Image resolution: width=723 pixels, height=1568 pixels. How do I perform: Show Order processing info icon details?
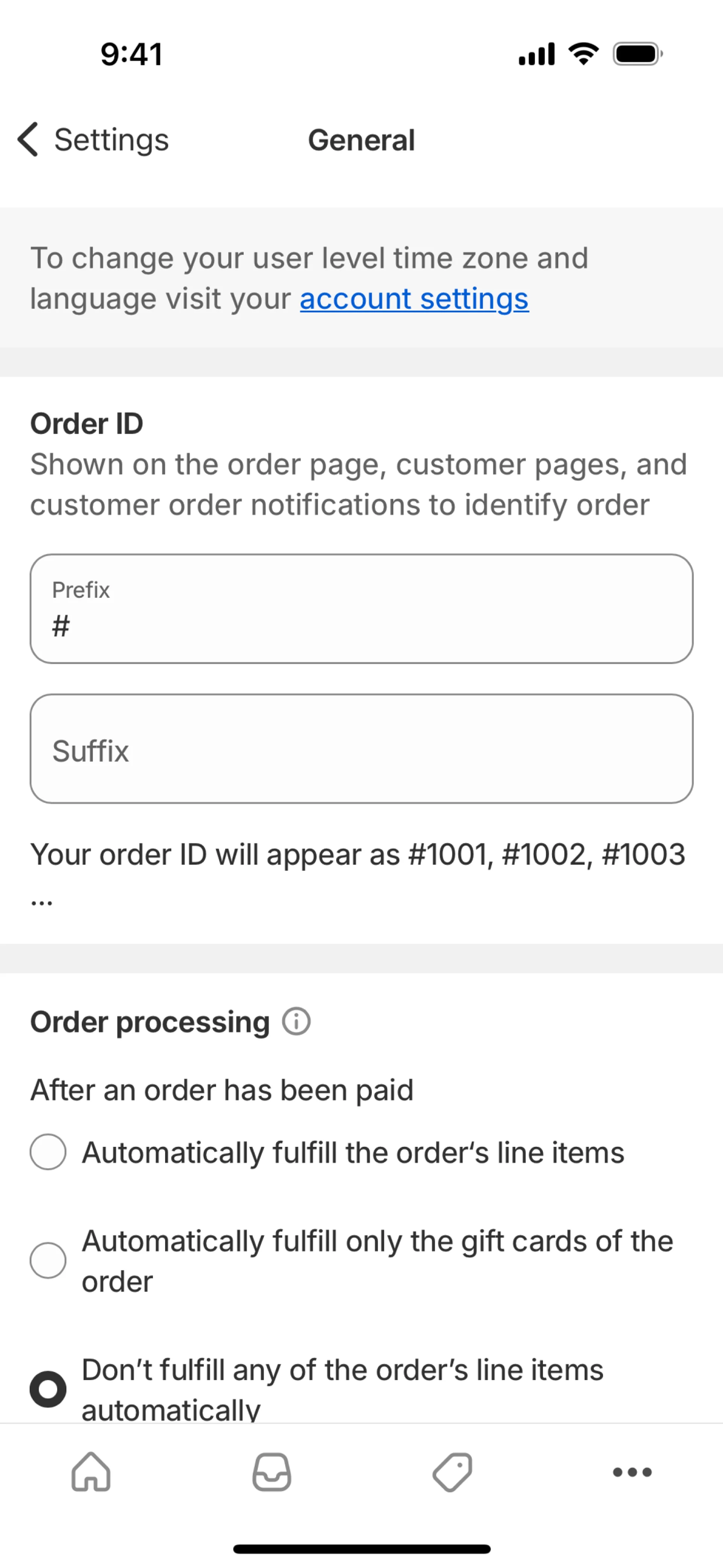296,1021
